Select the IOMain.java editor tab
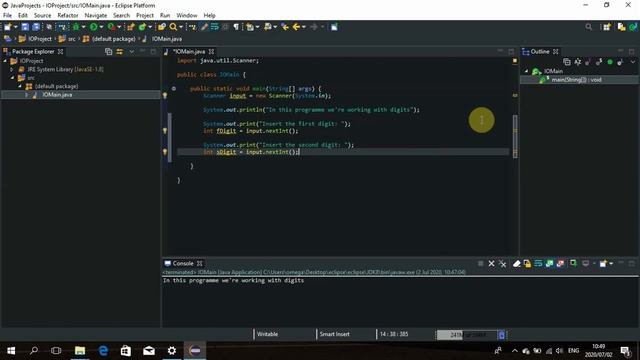The height and width of the screenshot is (360, 640). (189, 52)
